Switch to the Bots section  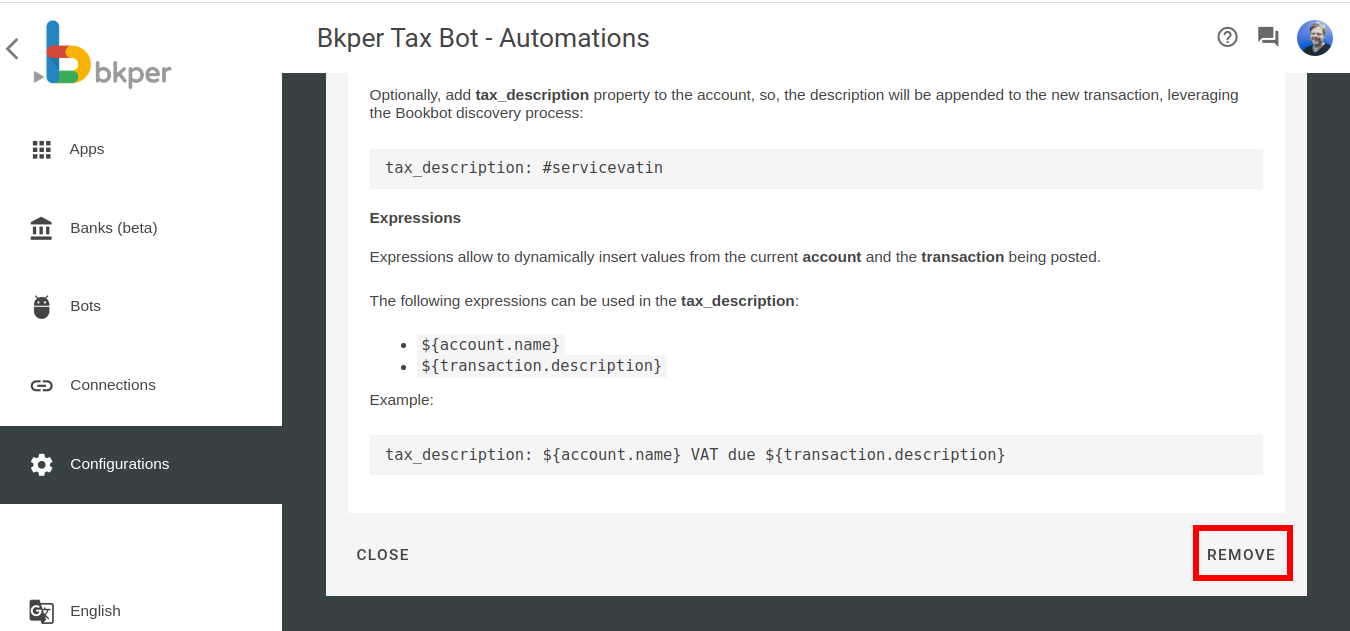tap(85, 305)
